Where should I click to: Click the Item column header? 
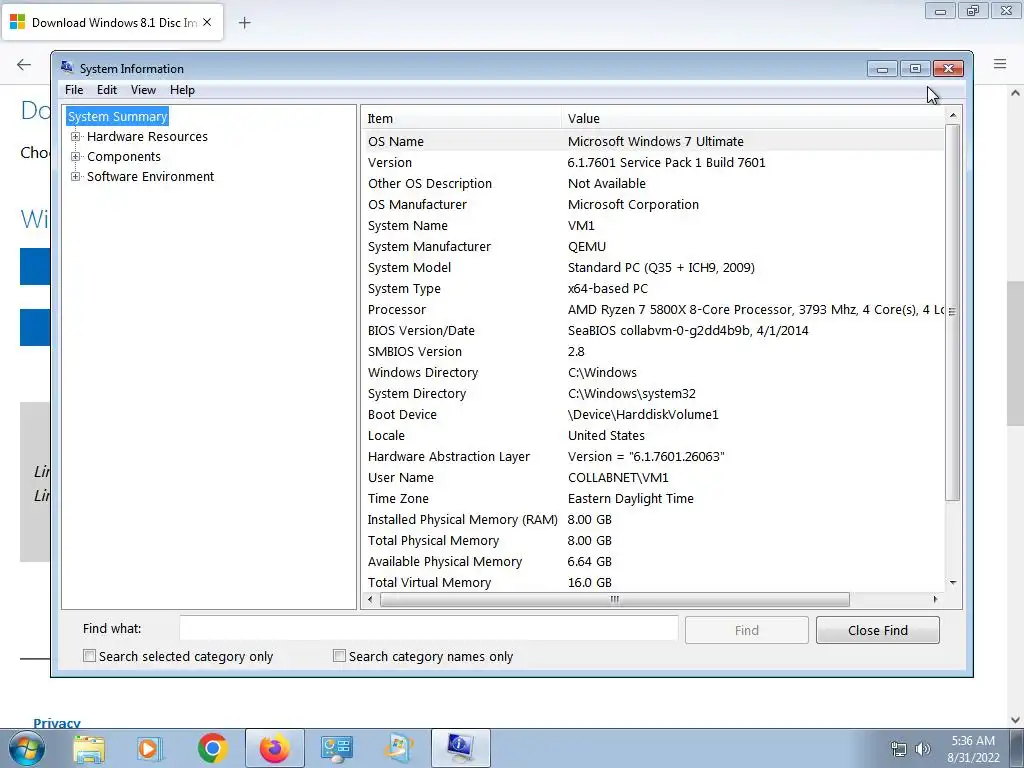pos(462,118)
